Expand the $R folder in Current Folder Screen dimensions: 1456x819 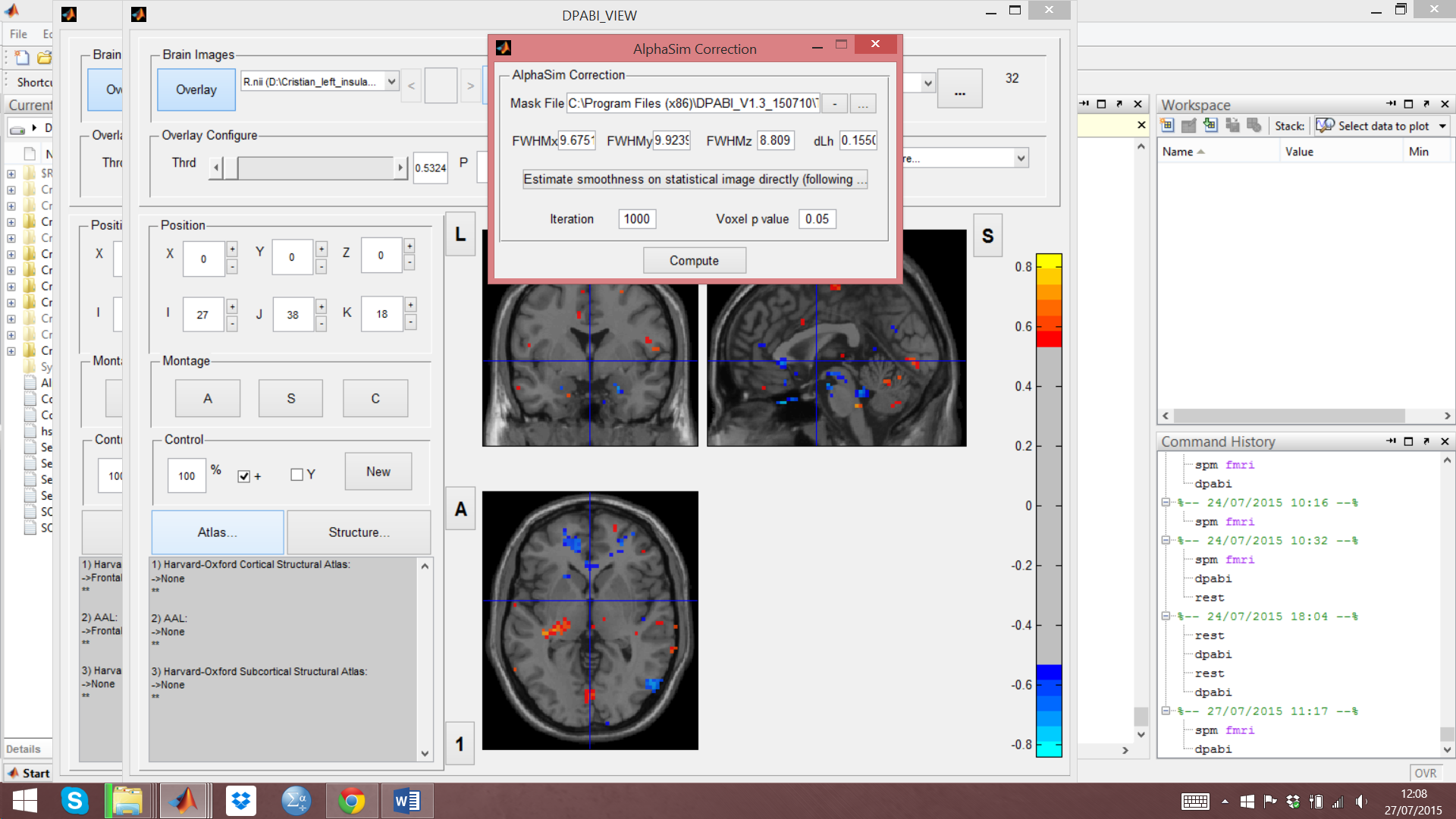coord(11,174)
